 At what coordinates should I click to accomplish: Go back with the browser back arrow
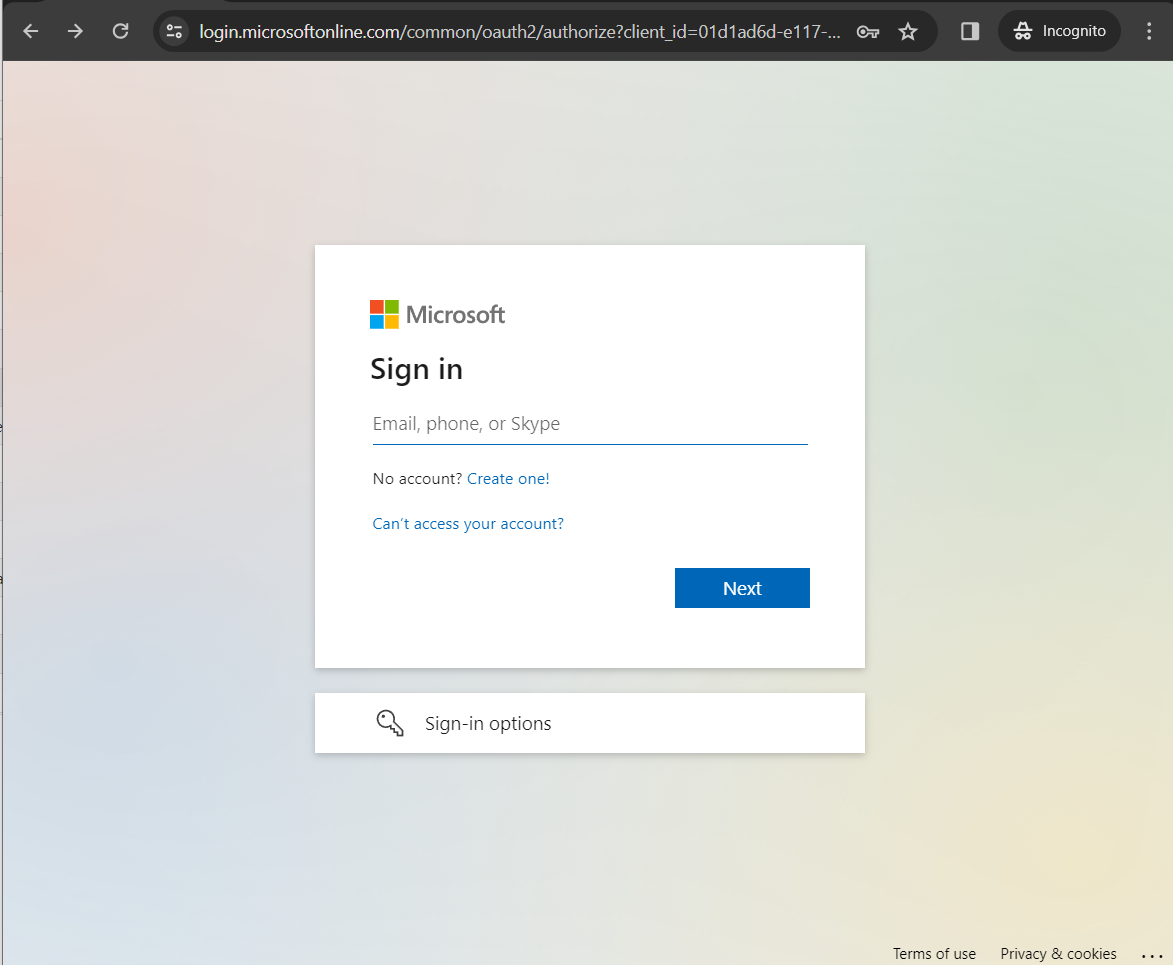click(31, 31)
